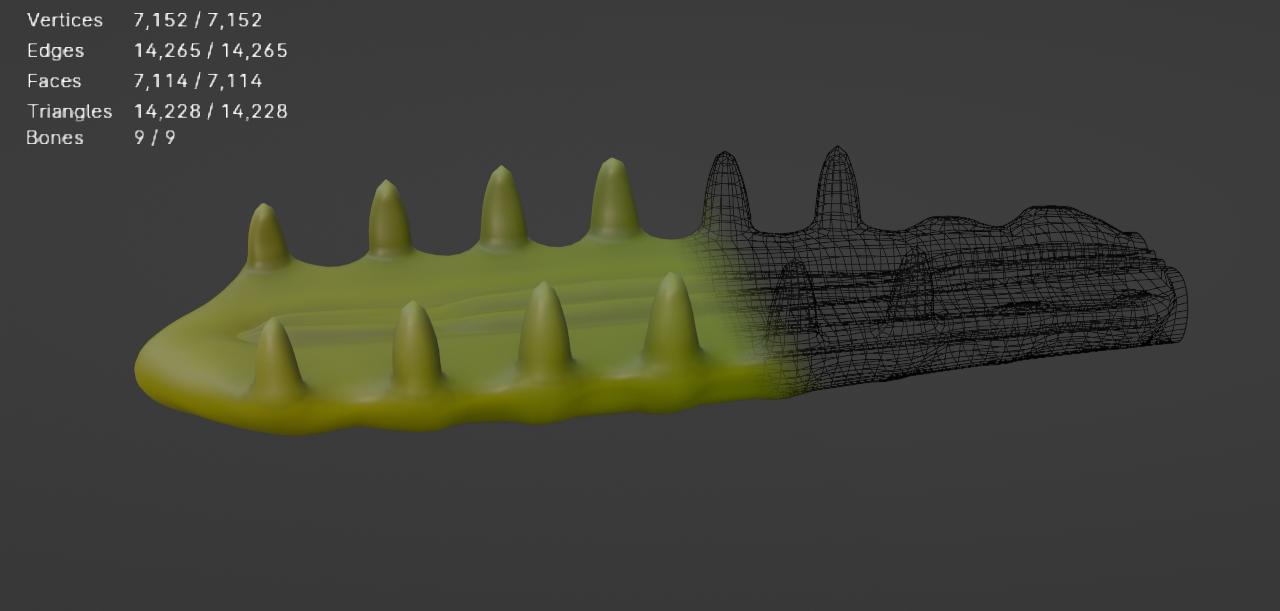The width and height of the screenshot is (1280, 611).
Task: Select the 7,114 / 7,114 faces count
Action: pyautogui.click(x=197, y=81)
